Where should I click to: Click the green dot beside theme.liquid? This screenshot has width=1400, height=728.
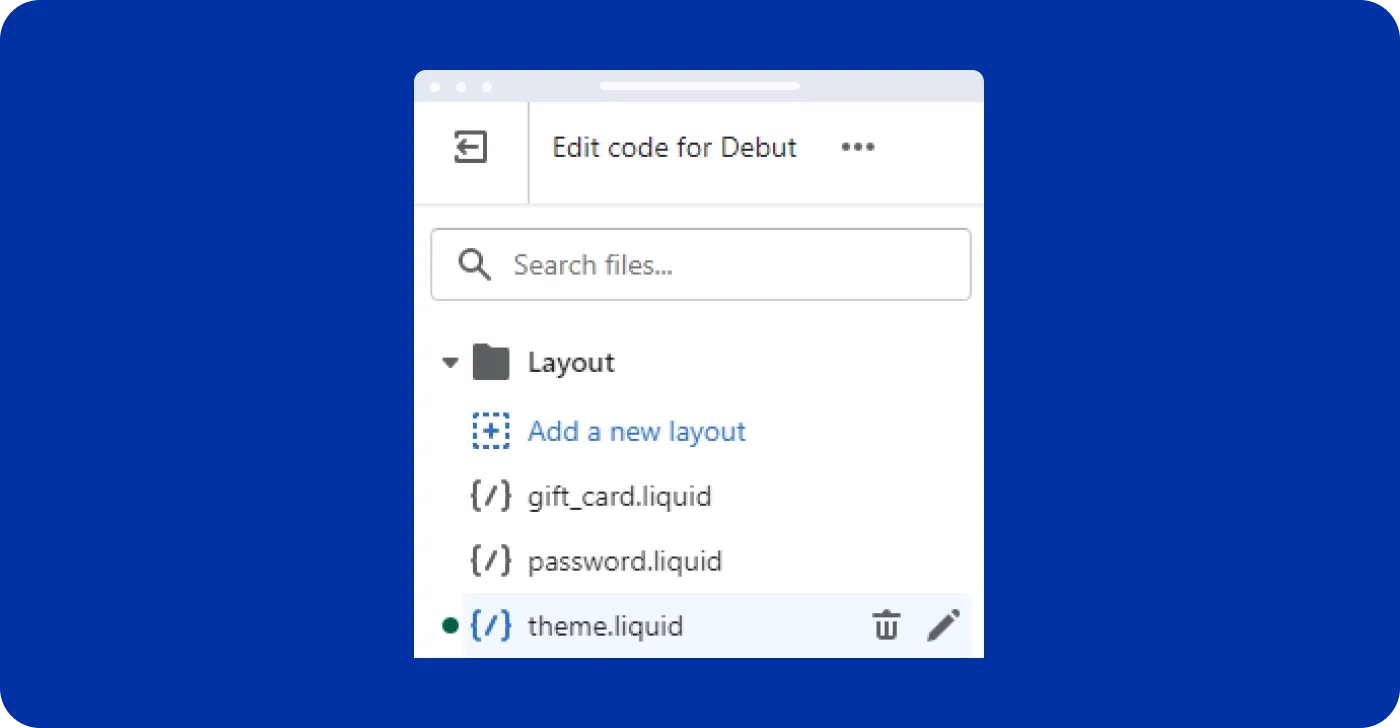[450, 626]
